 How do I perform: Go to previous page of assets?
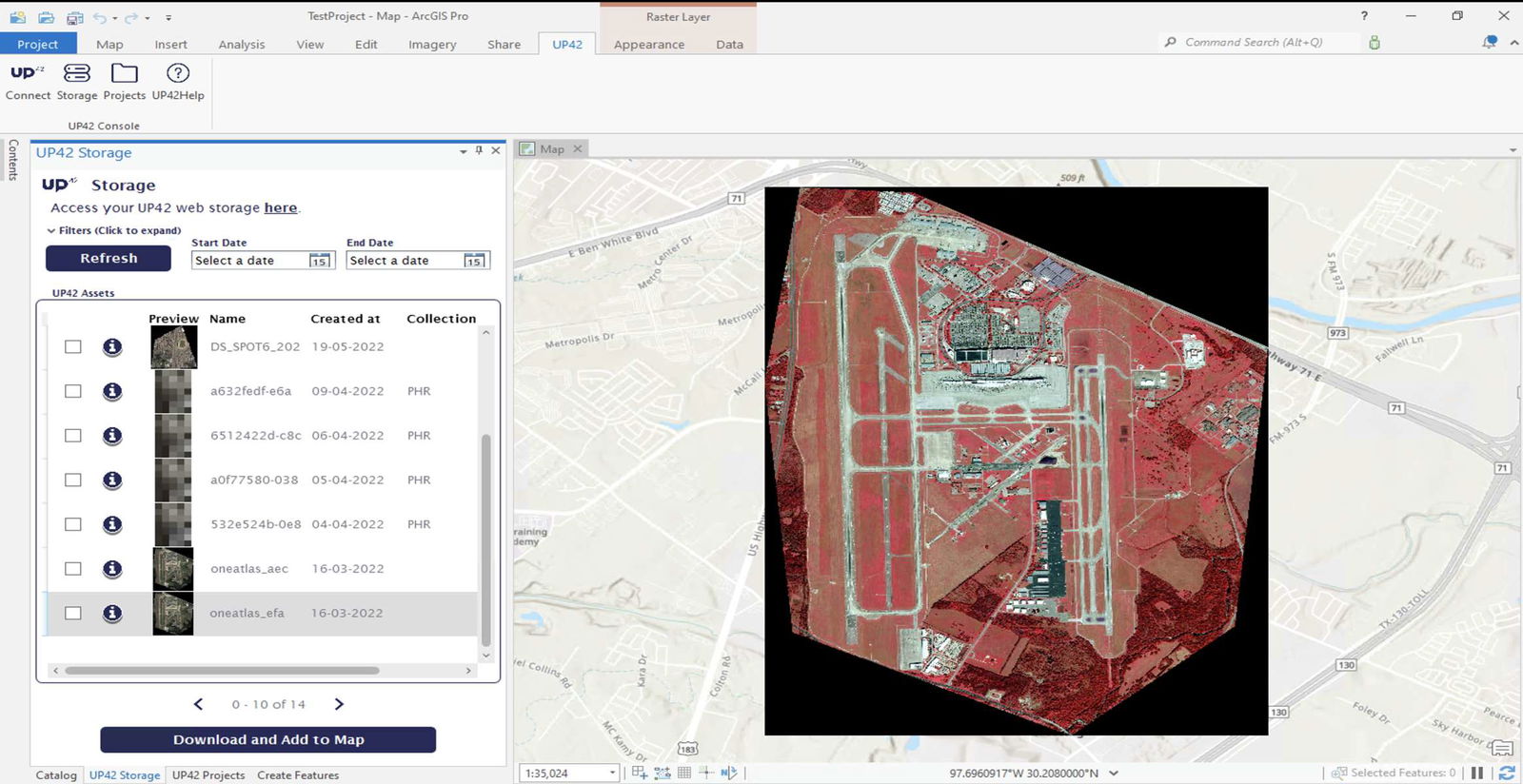coord(198,704)
